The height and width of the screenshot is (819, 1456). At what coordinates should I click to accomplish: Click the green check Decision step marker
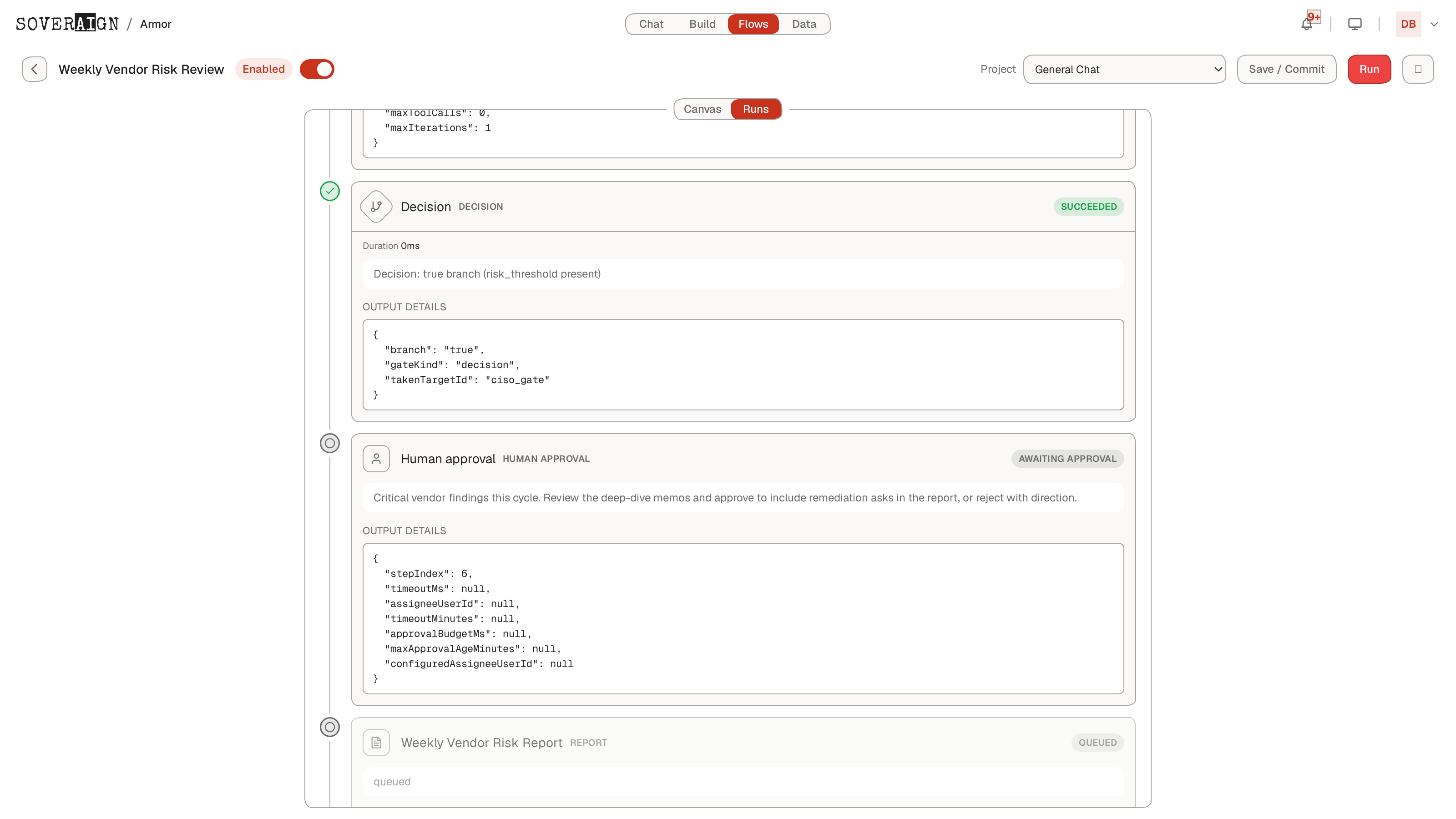(329, 191)
